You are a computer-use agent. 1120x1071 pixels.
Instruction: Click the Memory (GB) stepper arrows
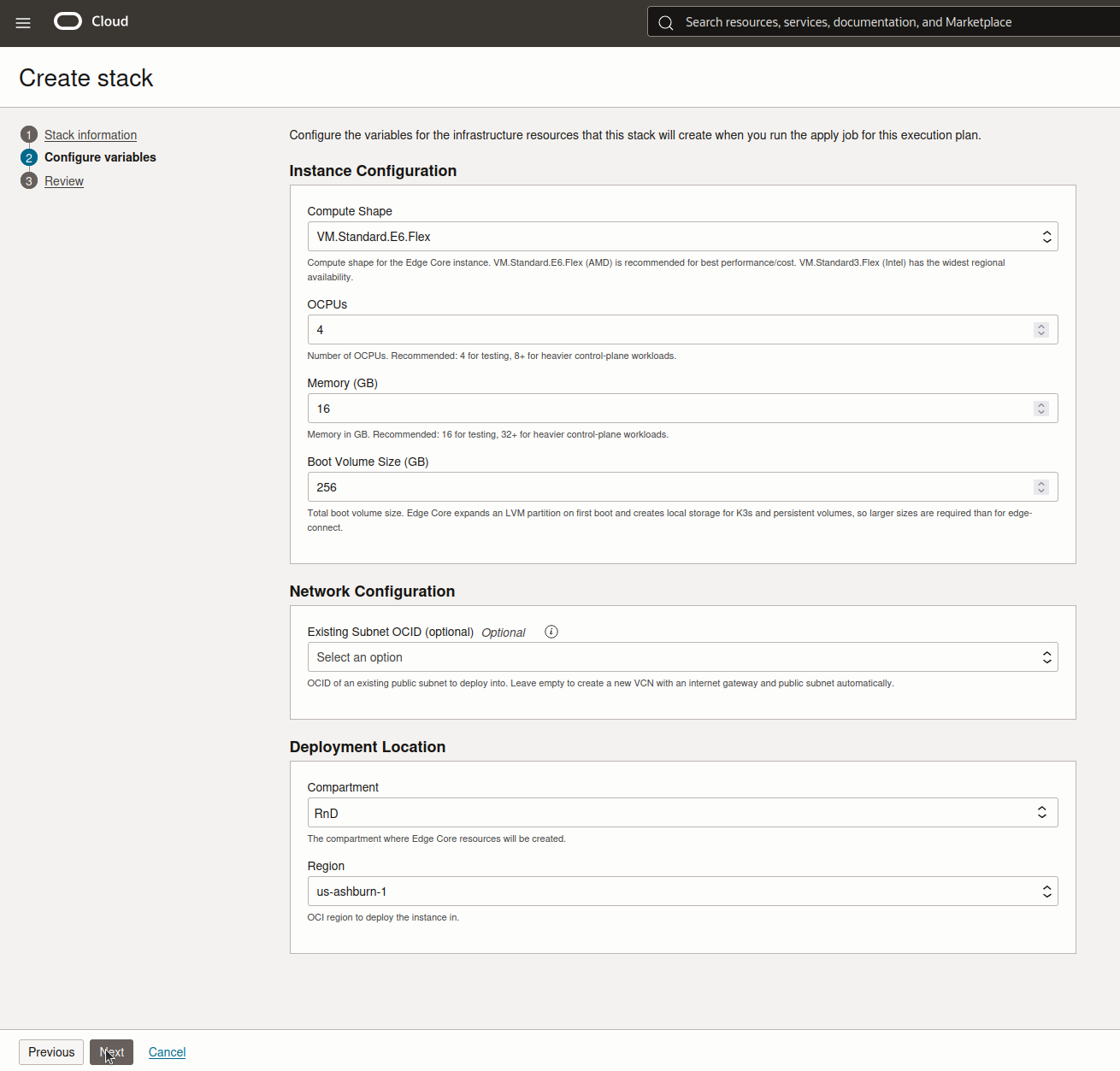[x=1041, y=409]
